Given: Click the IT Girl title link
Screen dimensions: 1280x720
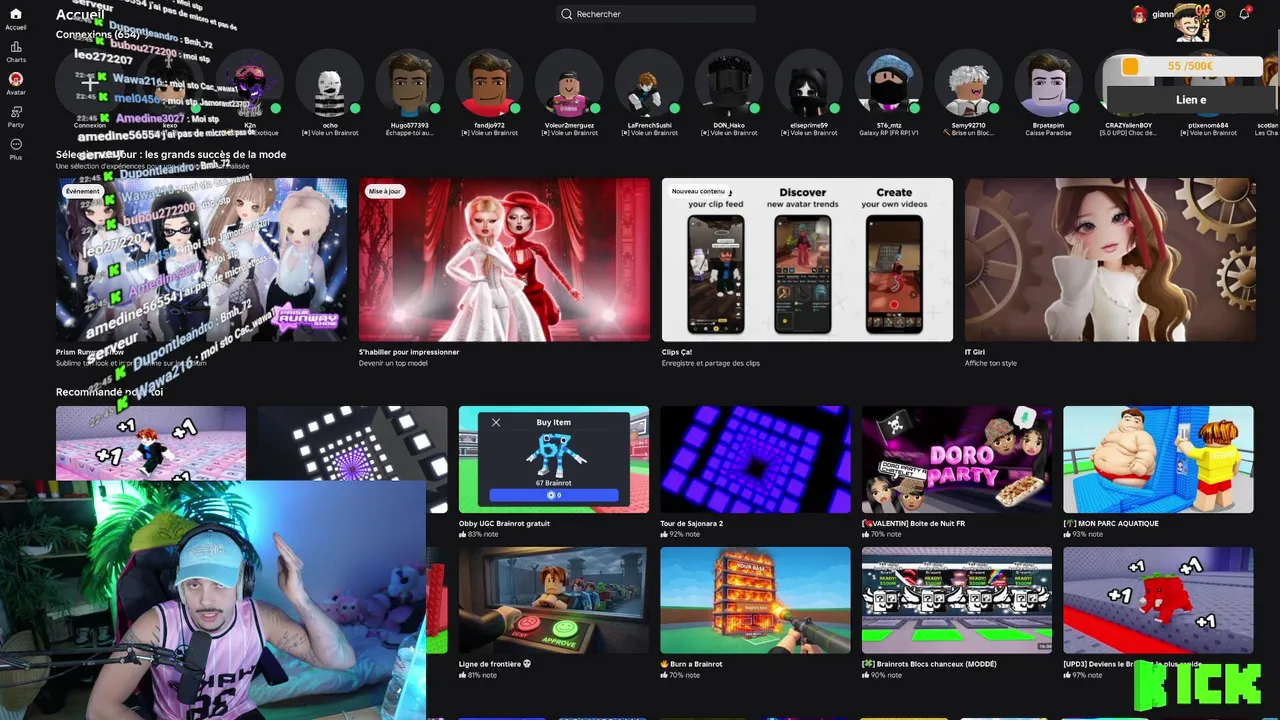Looking at the screenshot, I should click(975, 352).
